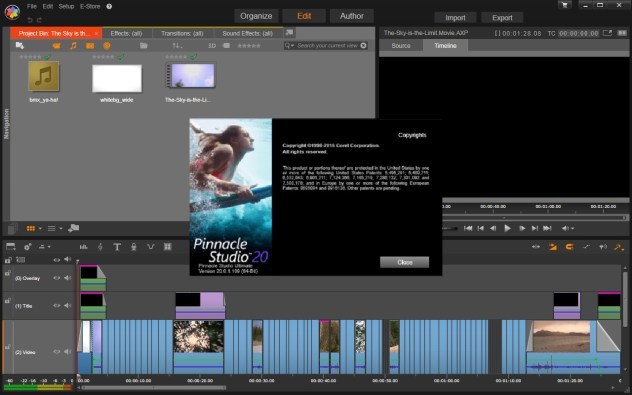Click the scene view icon in library footer
This screenshot has width=632, height=395.
[x=73, y=228]
